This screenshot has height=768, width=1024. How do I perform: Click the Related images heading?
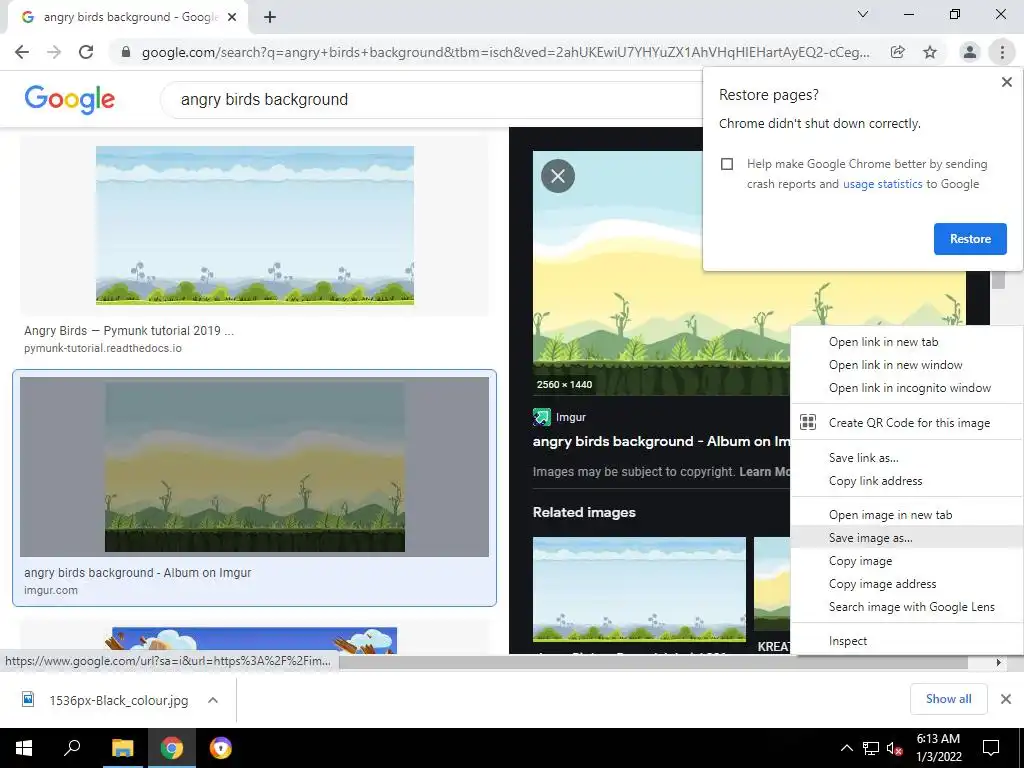pyautogui.click(x=584, y=513)
